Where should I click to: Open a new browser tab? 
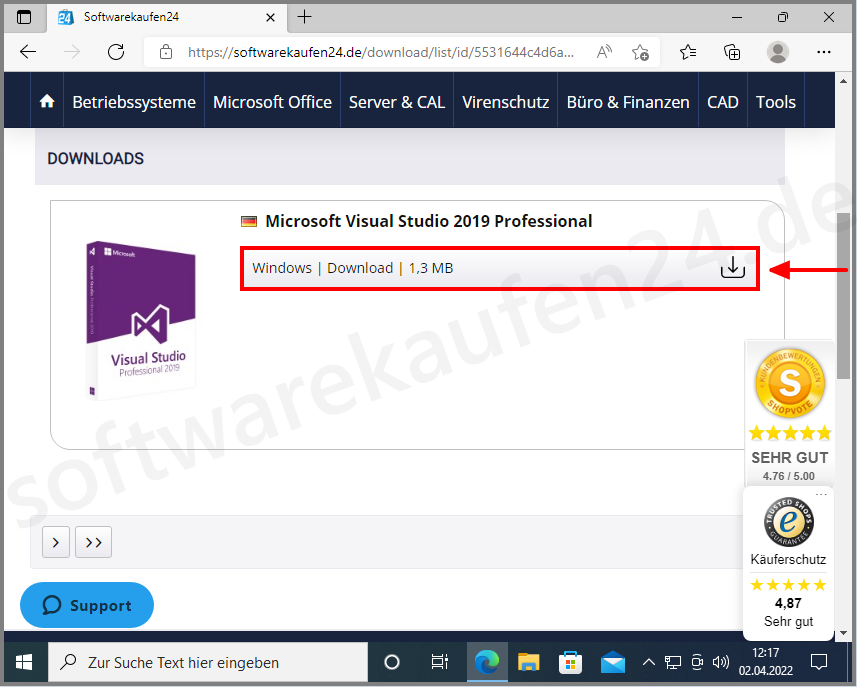(304, 17)
